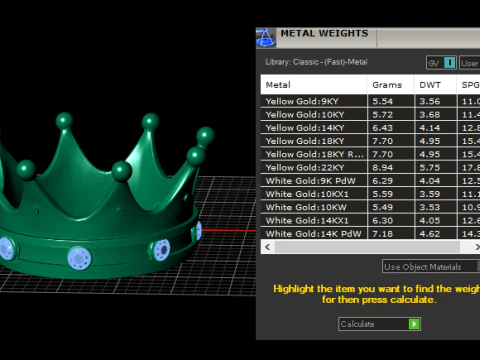This screenshot has height=360, width=480.
Task: Select the White Gold:14KX1 row
Action: point(370,220)
